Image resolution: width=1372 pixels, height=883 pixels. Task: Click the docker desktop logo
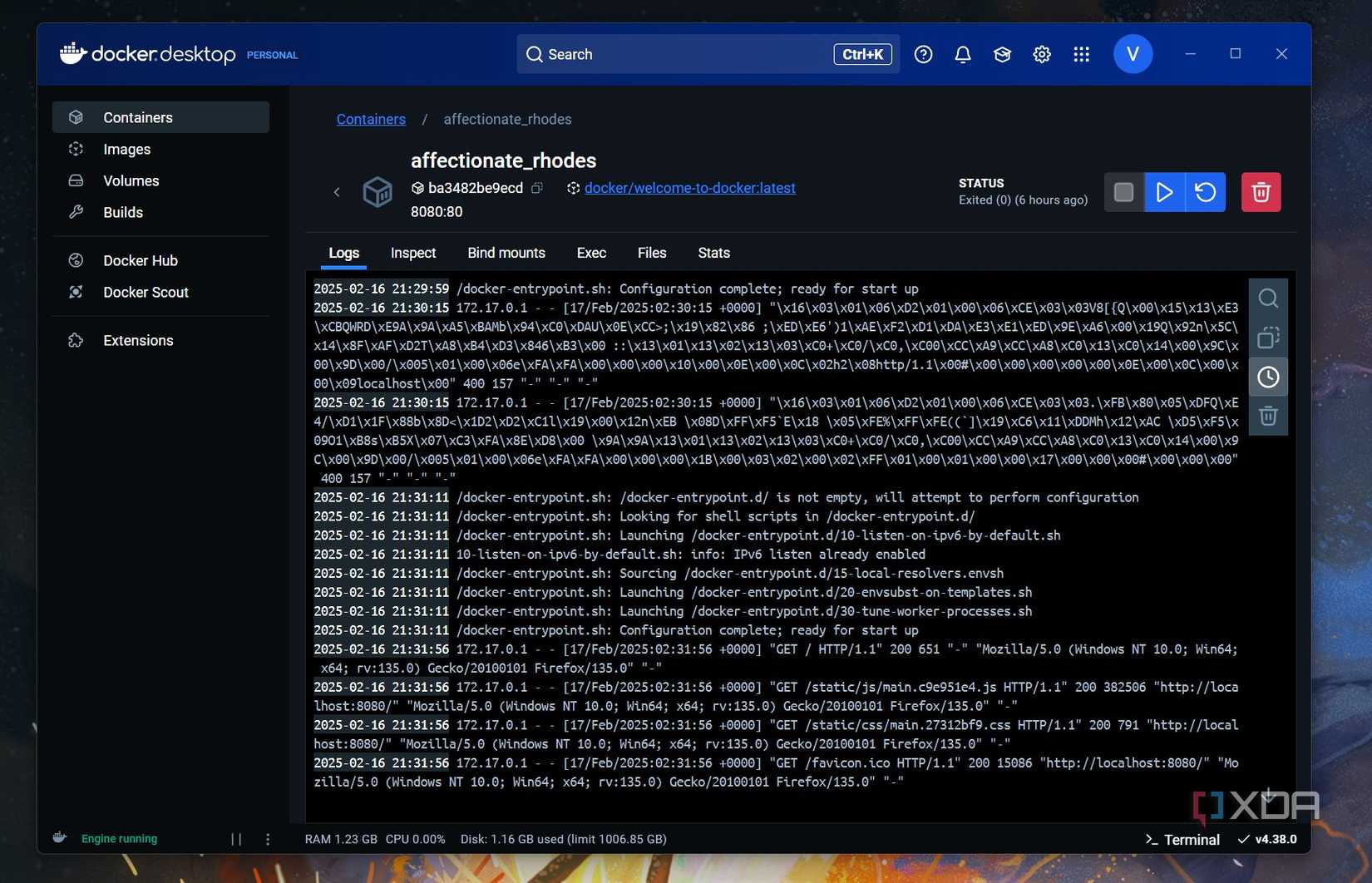(x=148, y=54)
